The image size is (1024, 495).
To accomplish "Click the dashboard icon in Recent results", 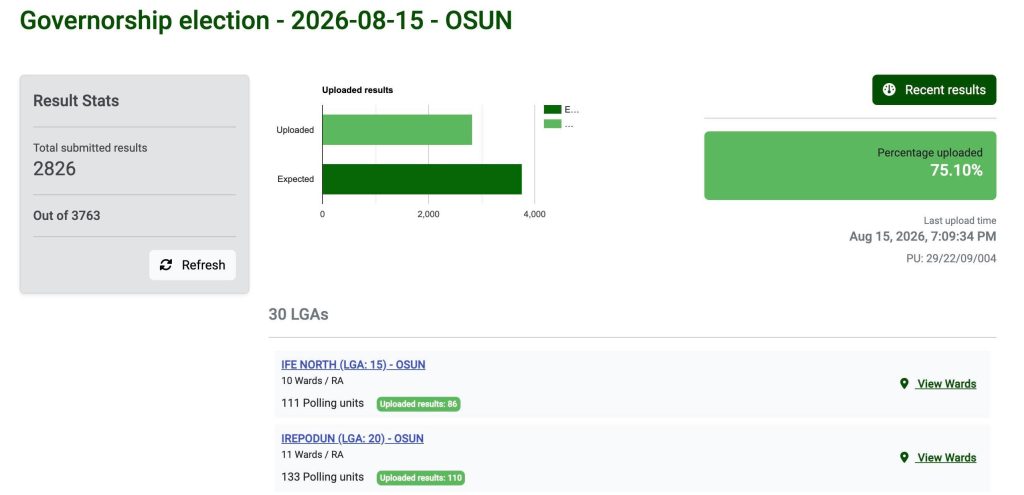I will tap(889, 89).
